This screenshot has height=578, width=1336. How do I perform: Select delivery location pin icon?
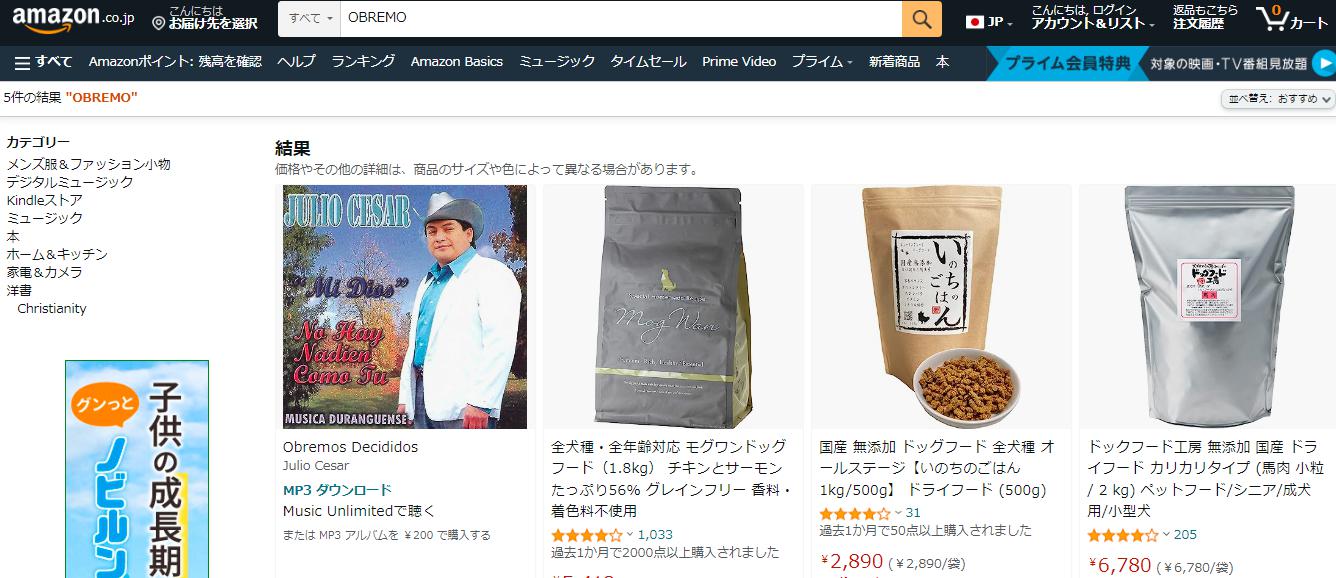point(158,23)
